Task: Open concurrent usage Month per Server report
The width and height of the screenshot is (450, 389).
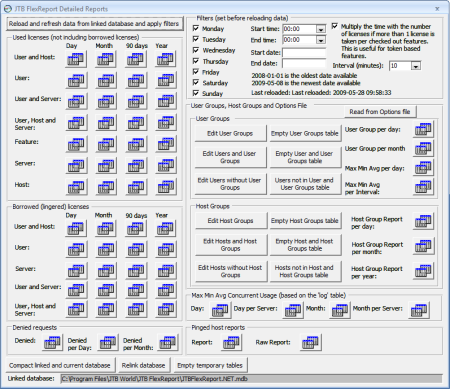Action: [x=419, y=310]
